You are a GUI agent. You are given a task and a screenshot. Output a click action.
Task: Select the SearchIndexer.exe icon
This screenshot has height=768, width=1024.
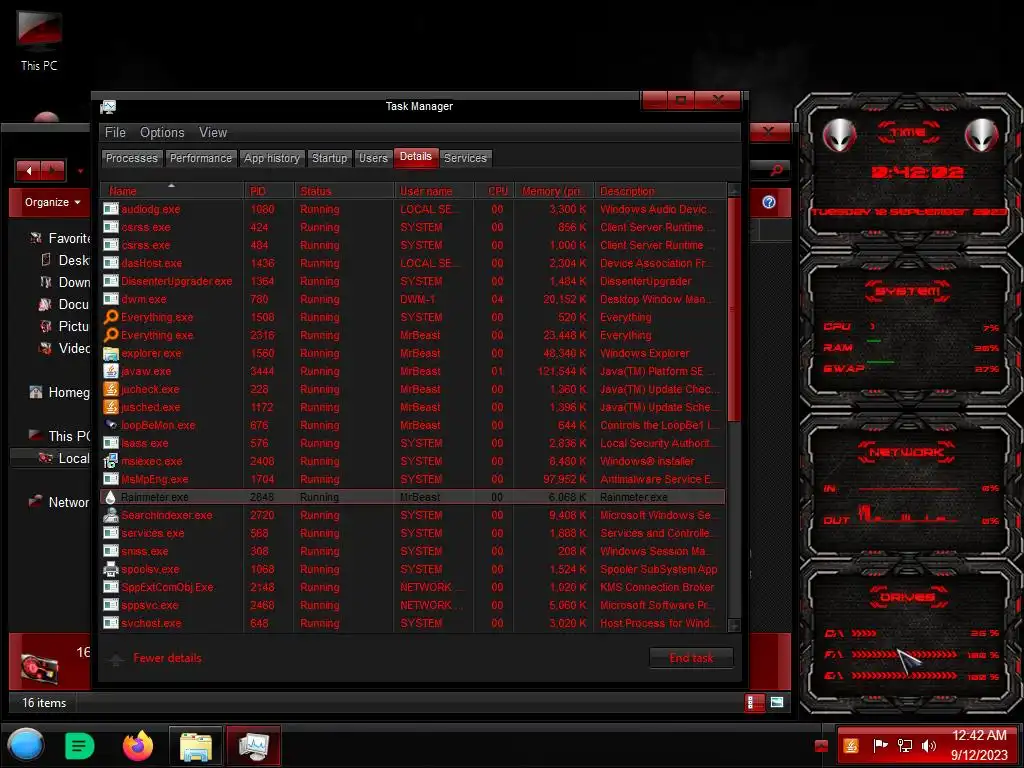click(x=111, y=515)
